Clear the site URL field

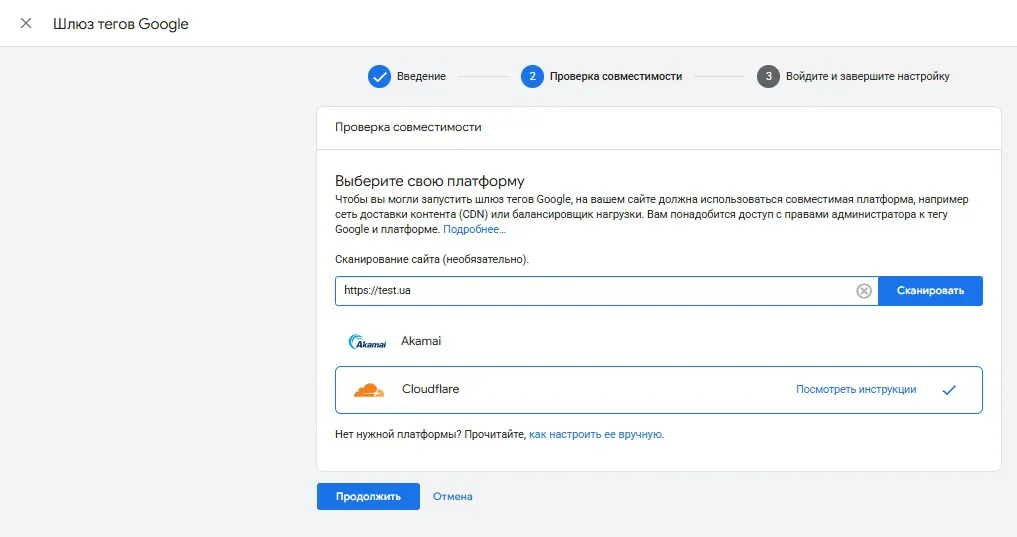click(863, 291)
